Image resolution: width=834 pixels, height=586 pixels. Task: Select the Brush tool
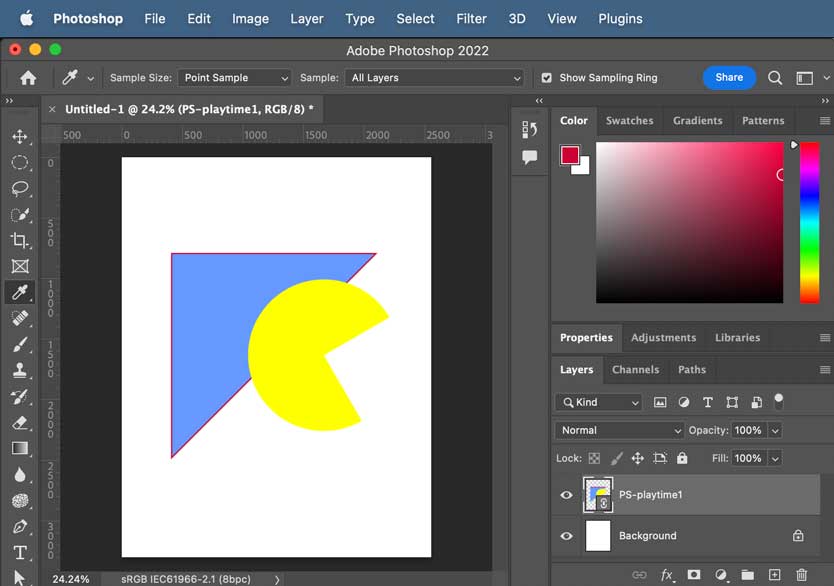[x=20, y=344]
